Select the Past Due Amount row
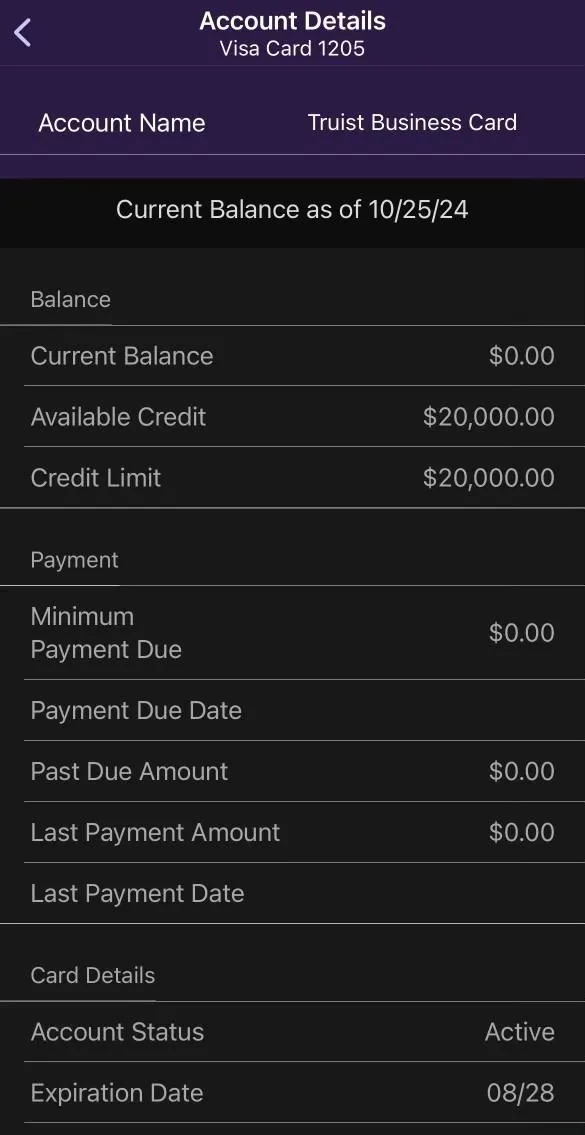Viewport: 585px width, 1135px height. [x=292, y=771]
